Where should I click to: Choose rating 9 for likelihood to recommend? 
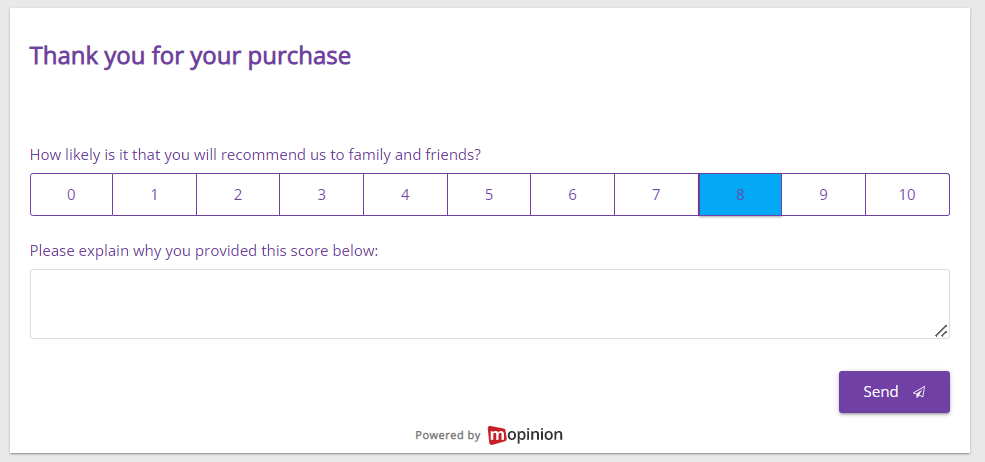pos(823,195)
